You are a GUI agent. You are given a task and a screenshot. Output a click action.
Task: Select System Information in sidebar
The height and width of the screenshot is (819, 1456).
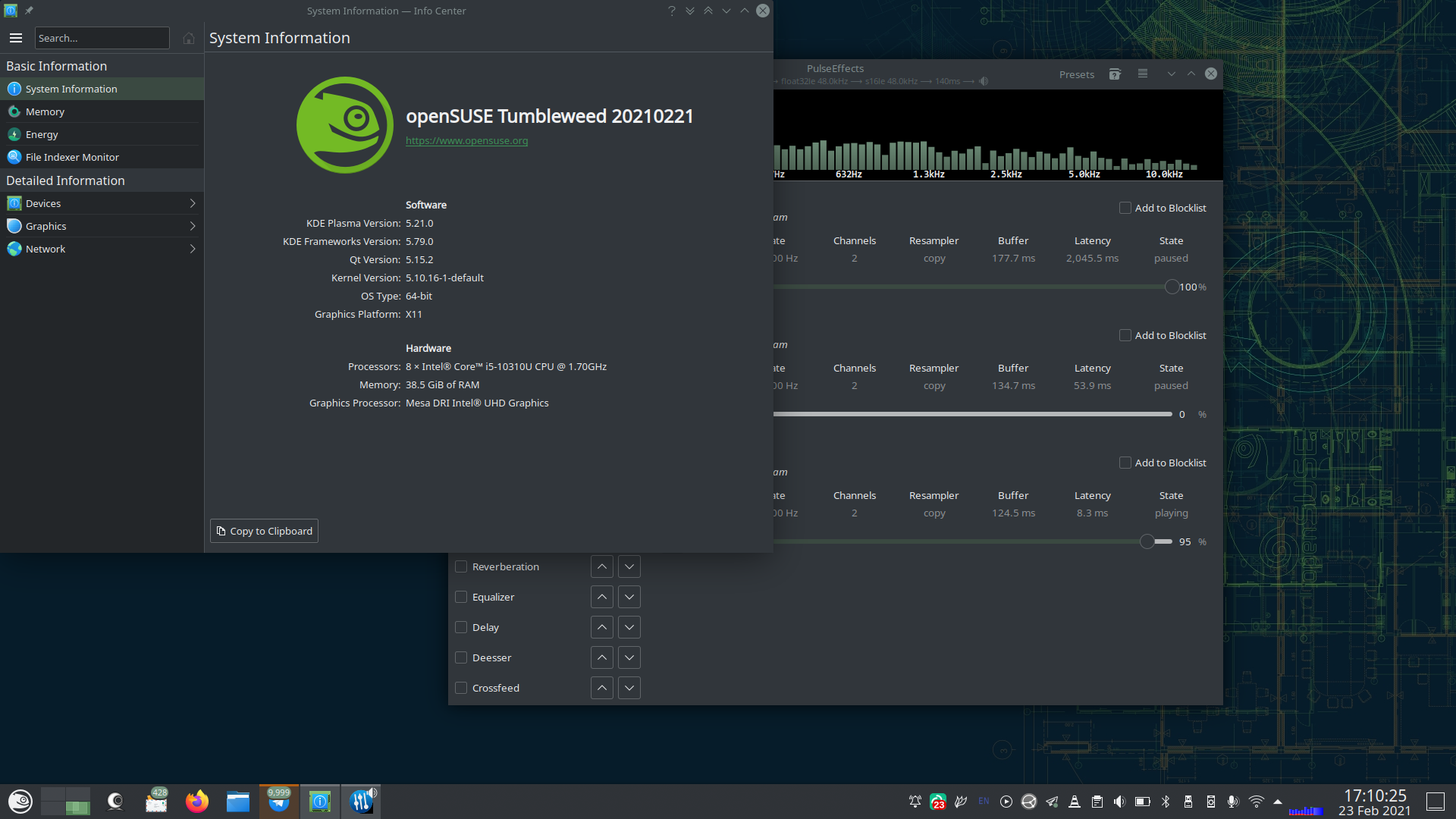click(x=102, y=89)
